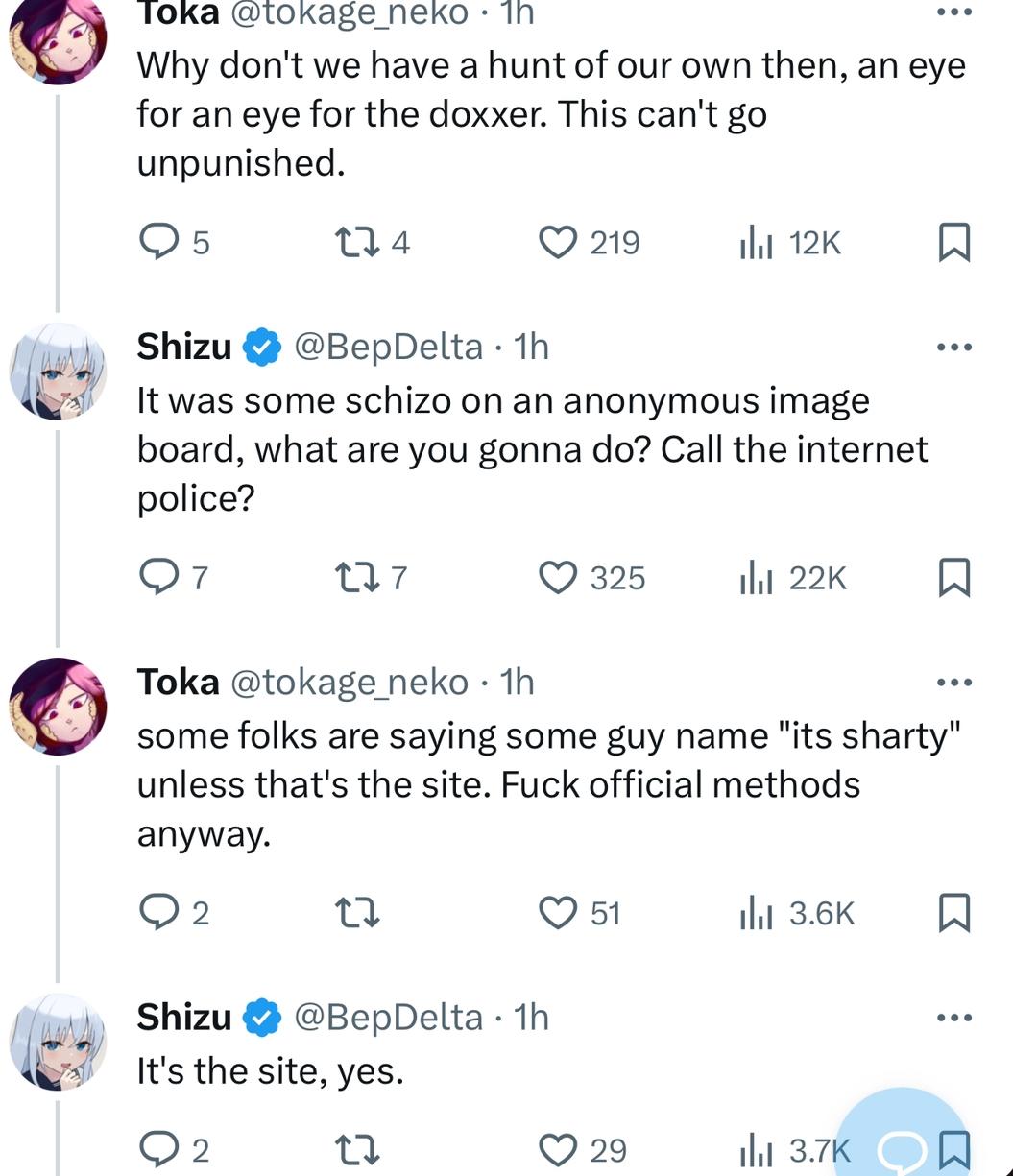This screenshot has width=1013, height=1176.
Task: Reply to Toka's "eye for an eye" tweet
Action: (x=156, y=243)
